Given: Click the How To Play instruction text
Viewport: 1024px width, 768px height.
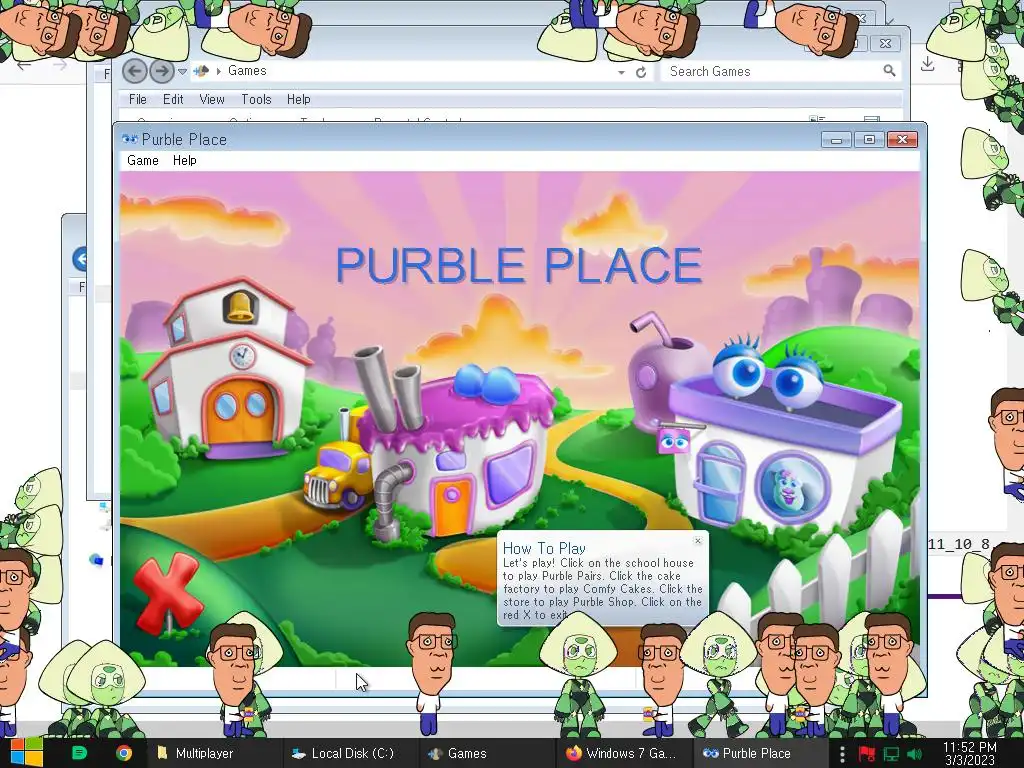Looking at the screenshot, I should coord(602,588).
